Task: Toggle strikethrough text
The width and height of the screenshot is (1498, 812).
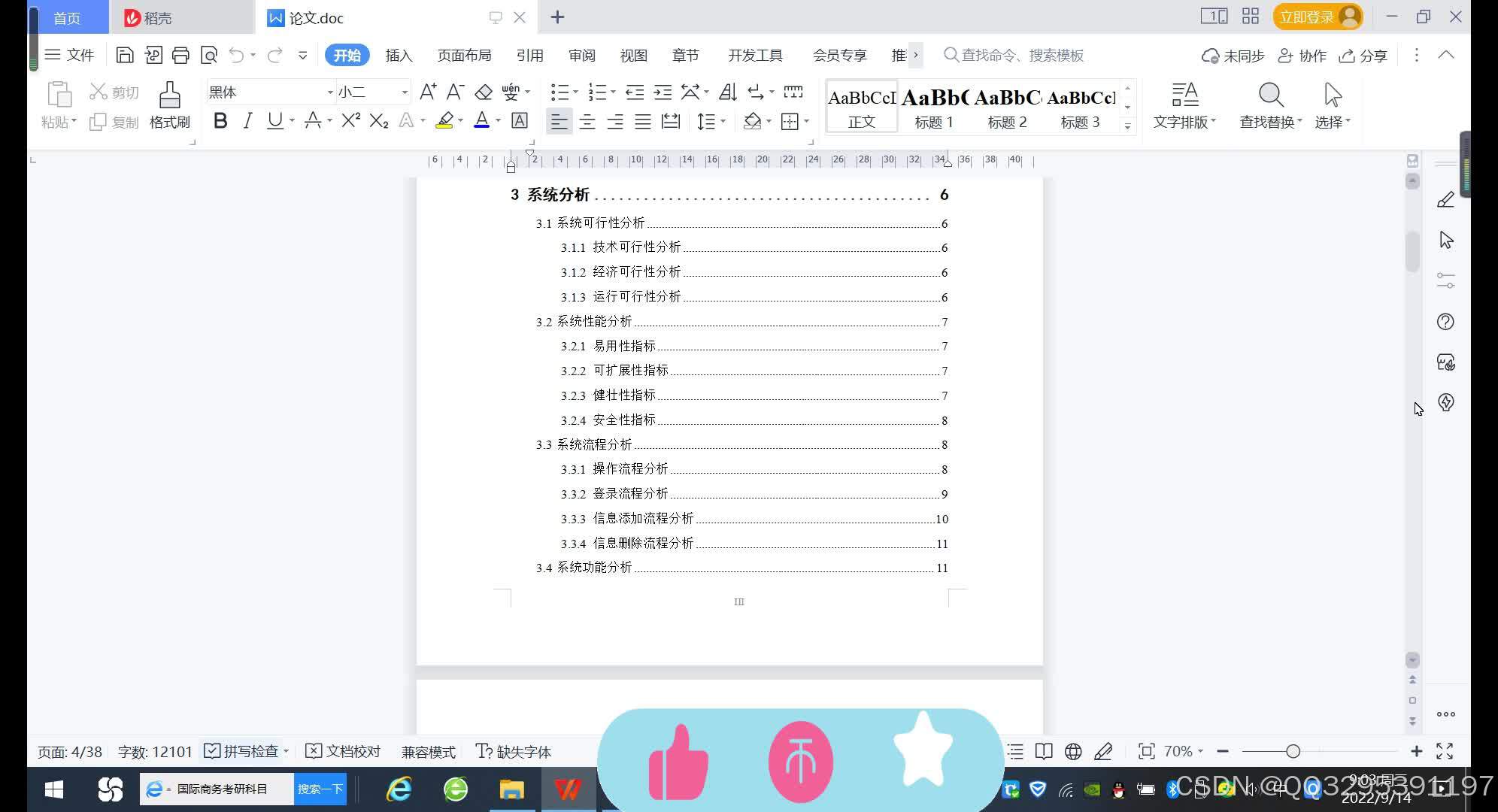Action: tap(313, 120)
